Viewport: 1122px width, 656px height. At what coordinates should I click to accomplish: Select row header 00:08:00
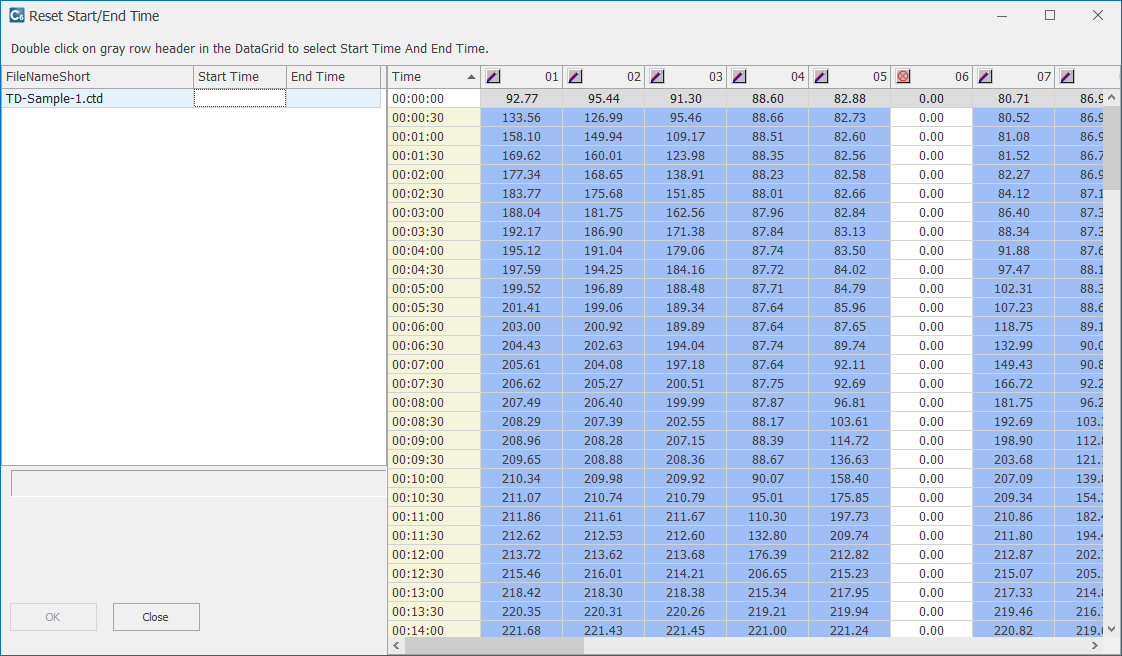point(434,403)
